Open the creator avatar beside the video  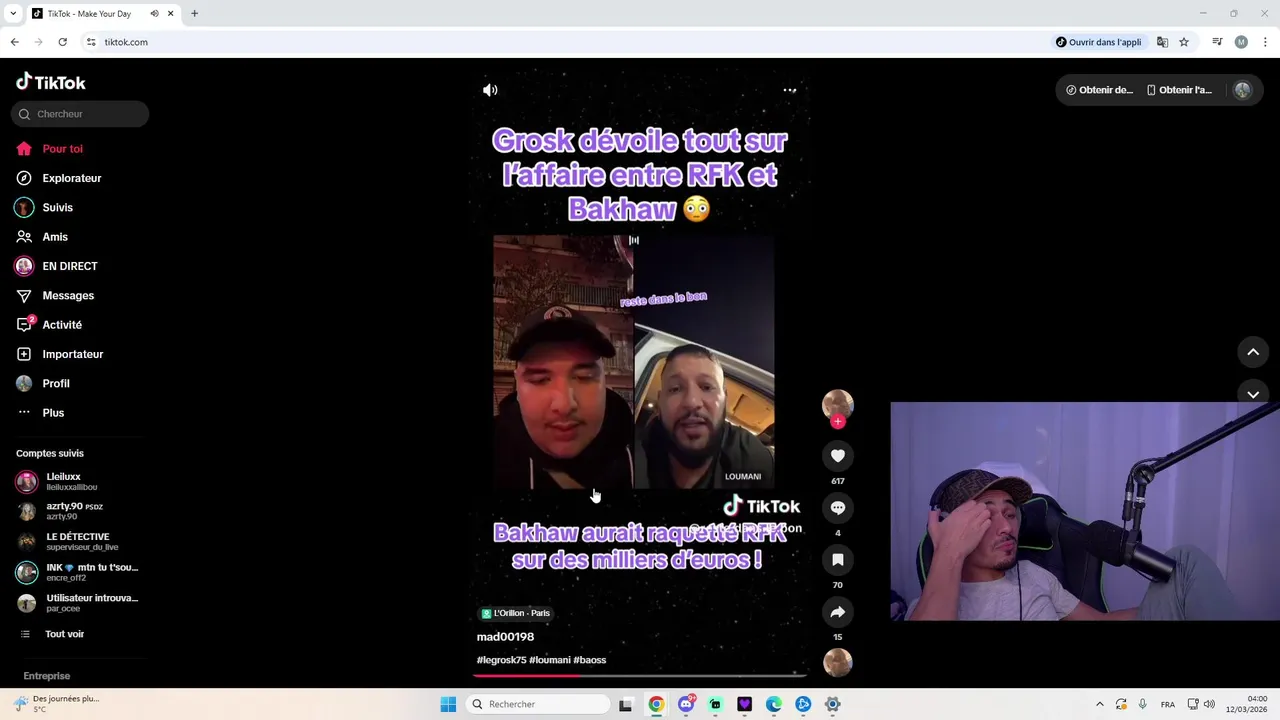[838, 404]
